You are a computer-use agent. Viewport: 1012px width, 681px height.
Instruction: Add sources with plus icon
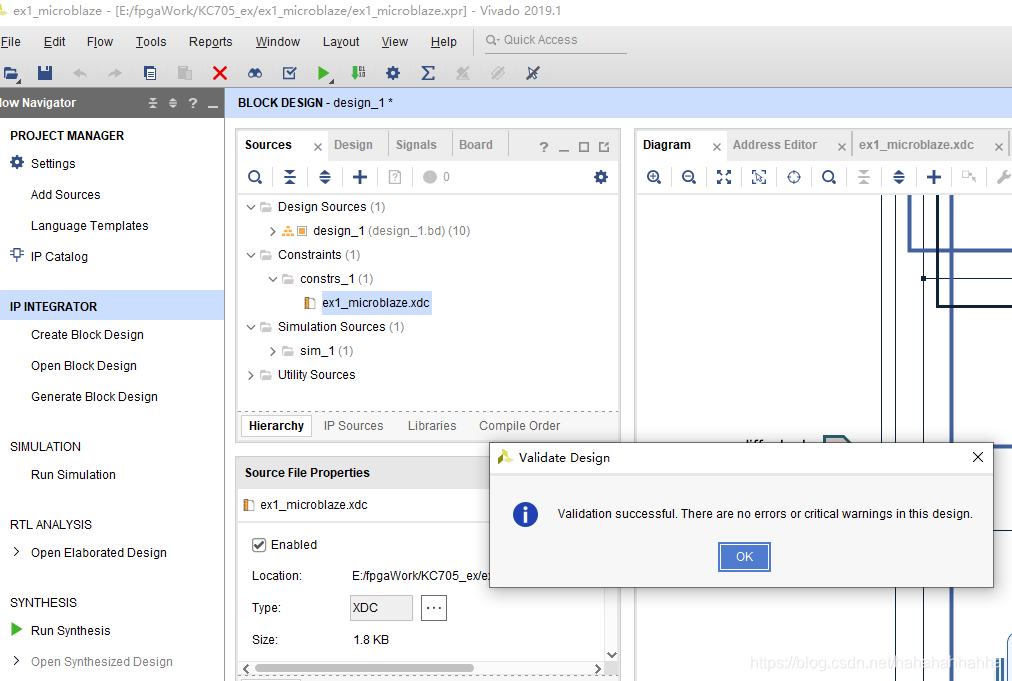(359, 177)
